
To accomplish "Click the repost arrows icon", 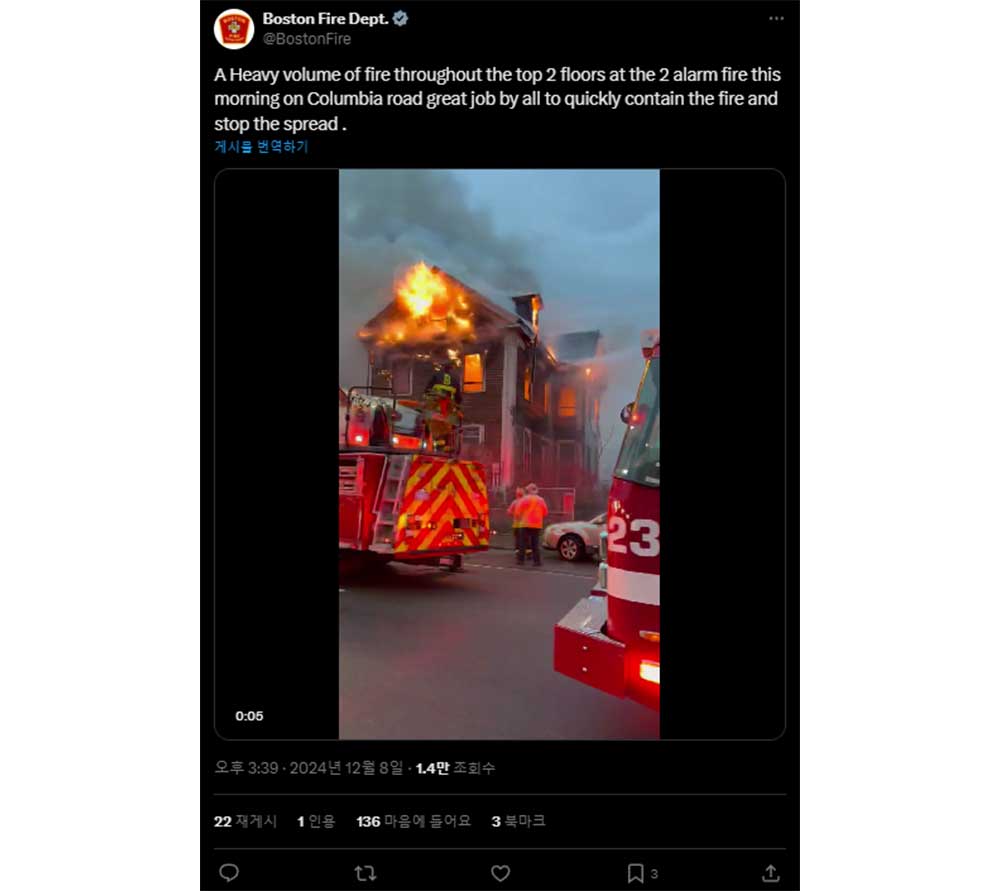I will pos(365,873).
